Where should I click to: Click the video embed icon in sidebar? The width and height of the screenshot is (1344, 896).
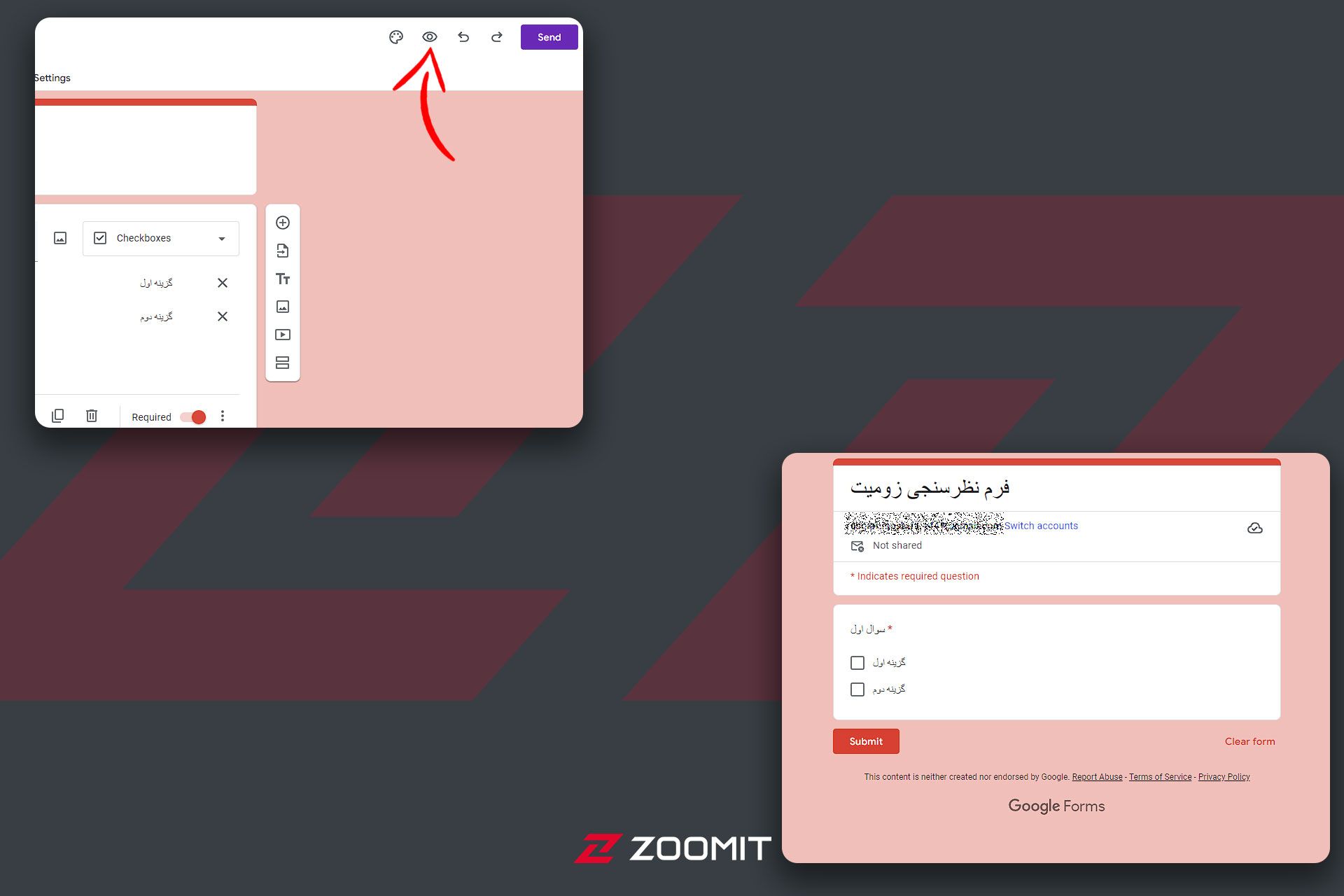[x=282, y=335]
